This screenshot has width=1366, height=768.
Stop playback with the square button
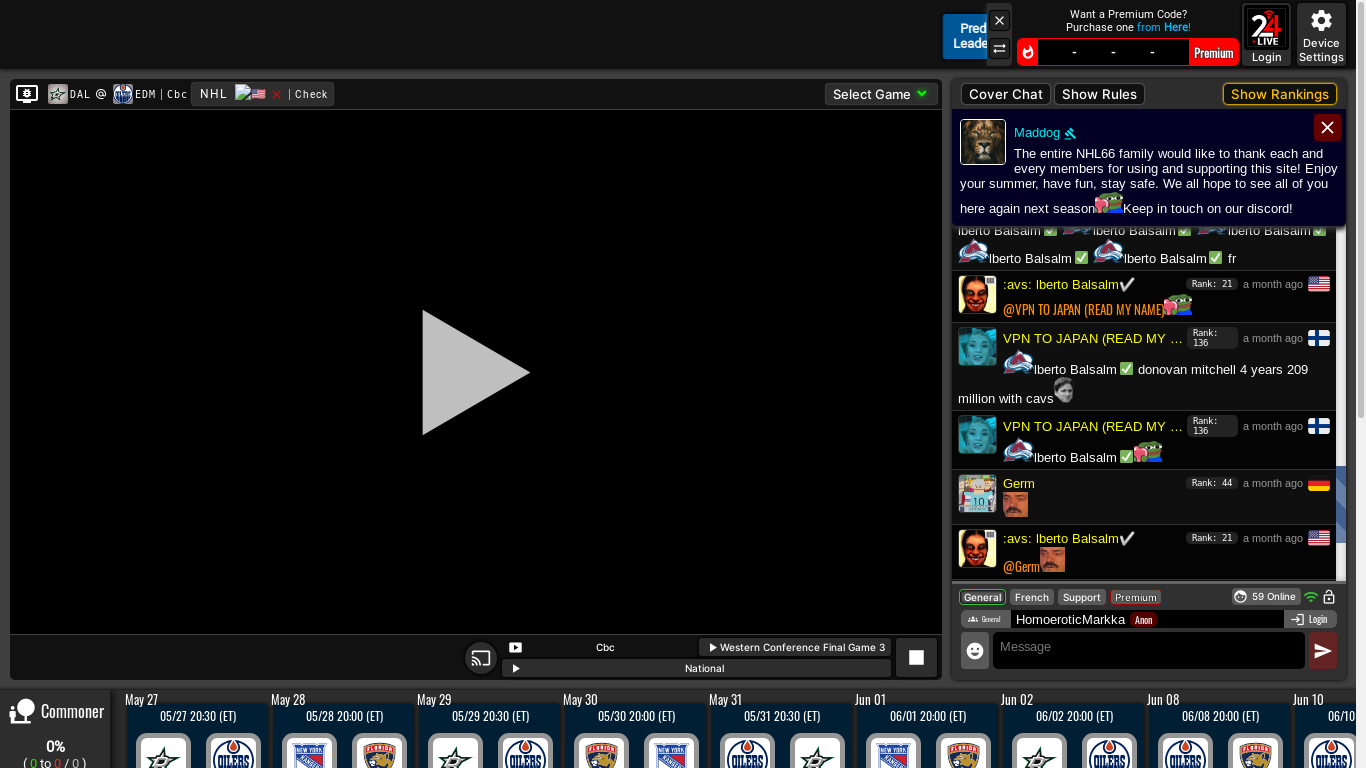coord(916,657)
